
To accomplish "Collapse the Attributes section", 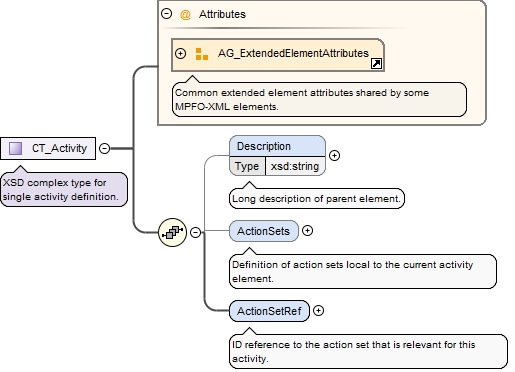I will point(166,14).
